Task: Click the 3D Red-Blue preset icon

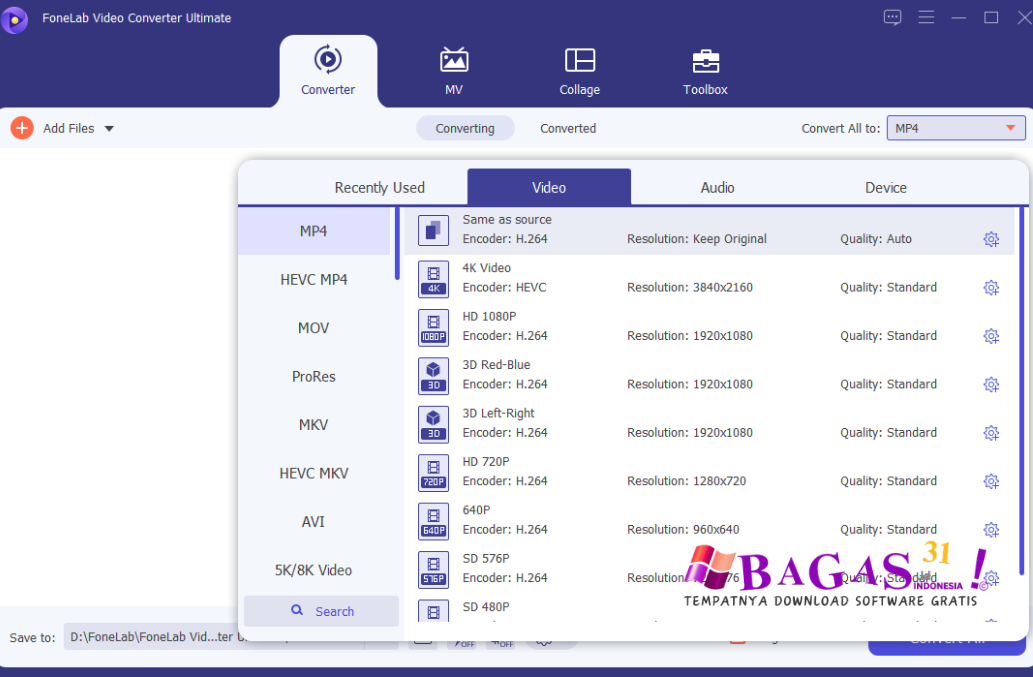Action: click(x=433, y=375)
